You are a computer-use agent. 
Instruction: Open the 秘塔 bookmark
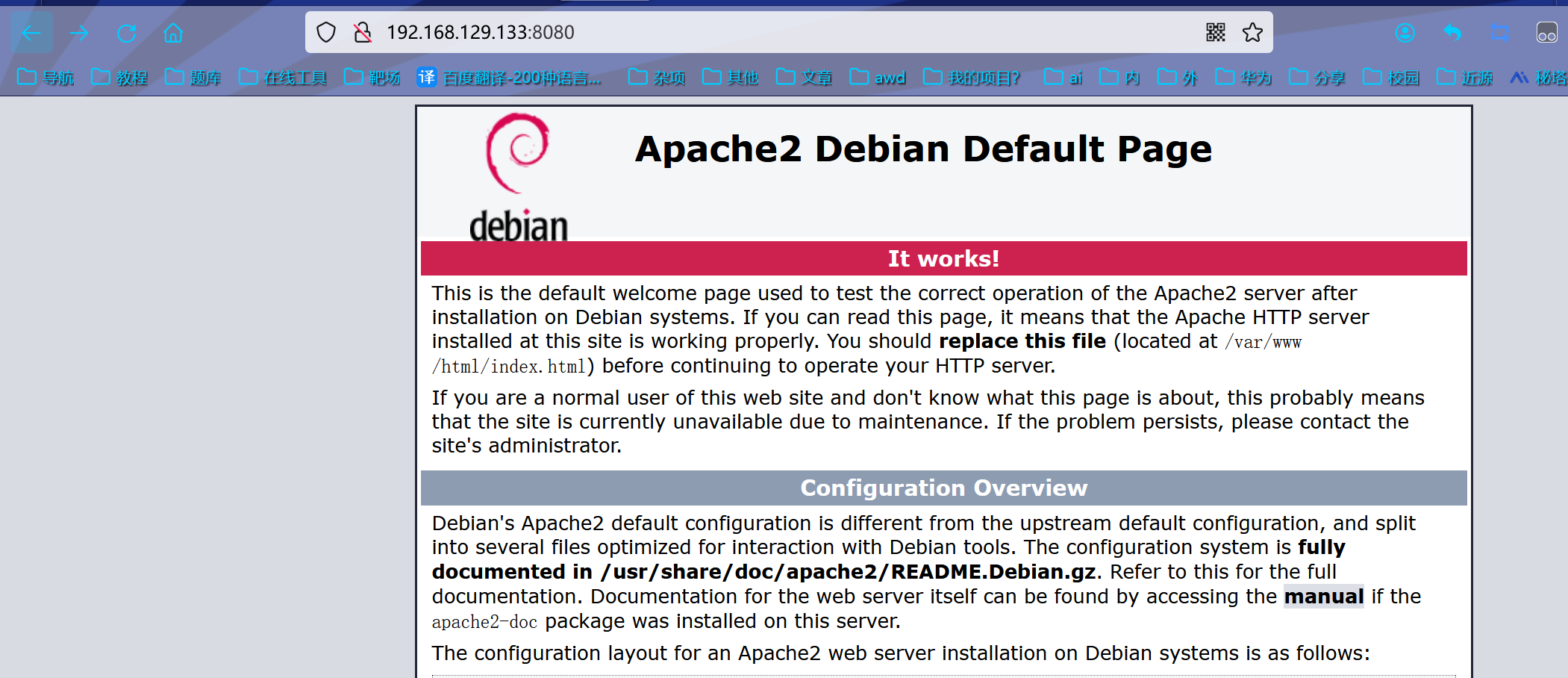point(1539,77)
